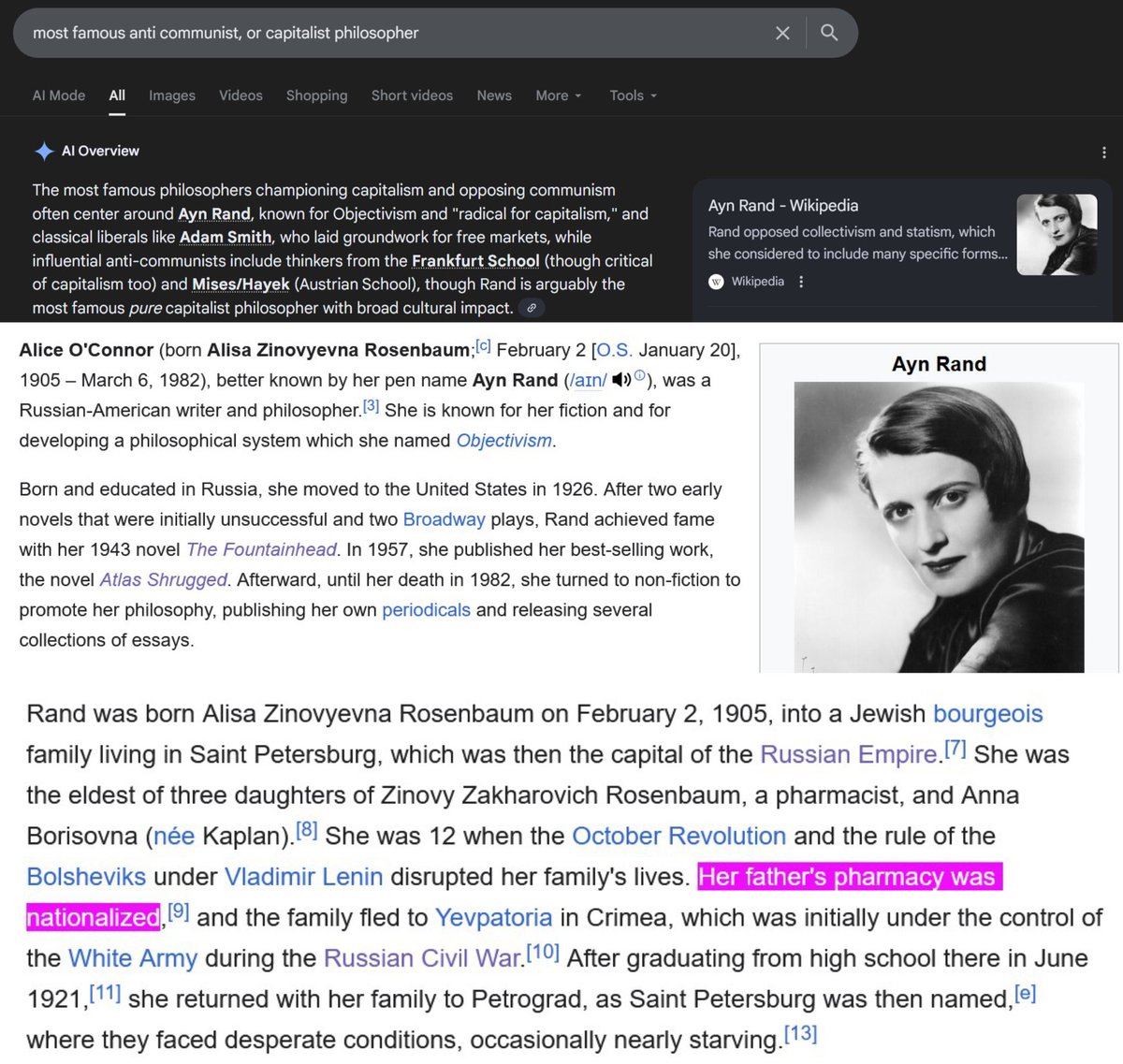Click the /aɪn/ pronunciation link

pyautogui.click(x=588, y=380)
